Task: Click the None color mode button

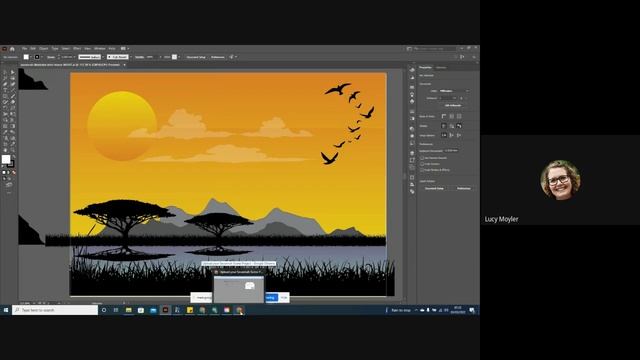Action: (x=13, y=172)
